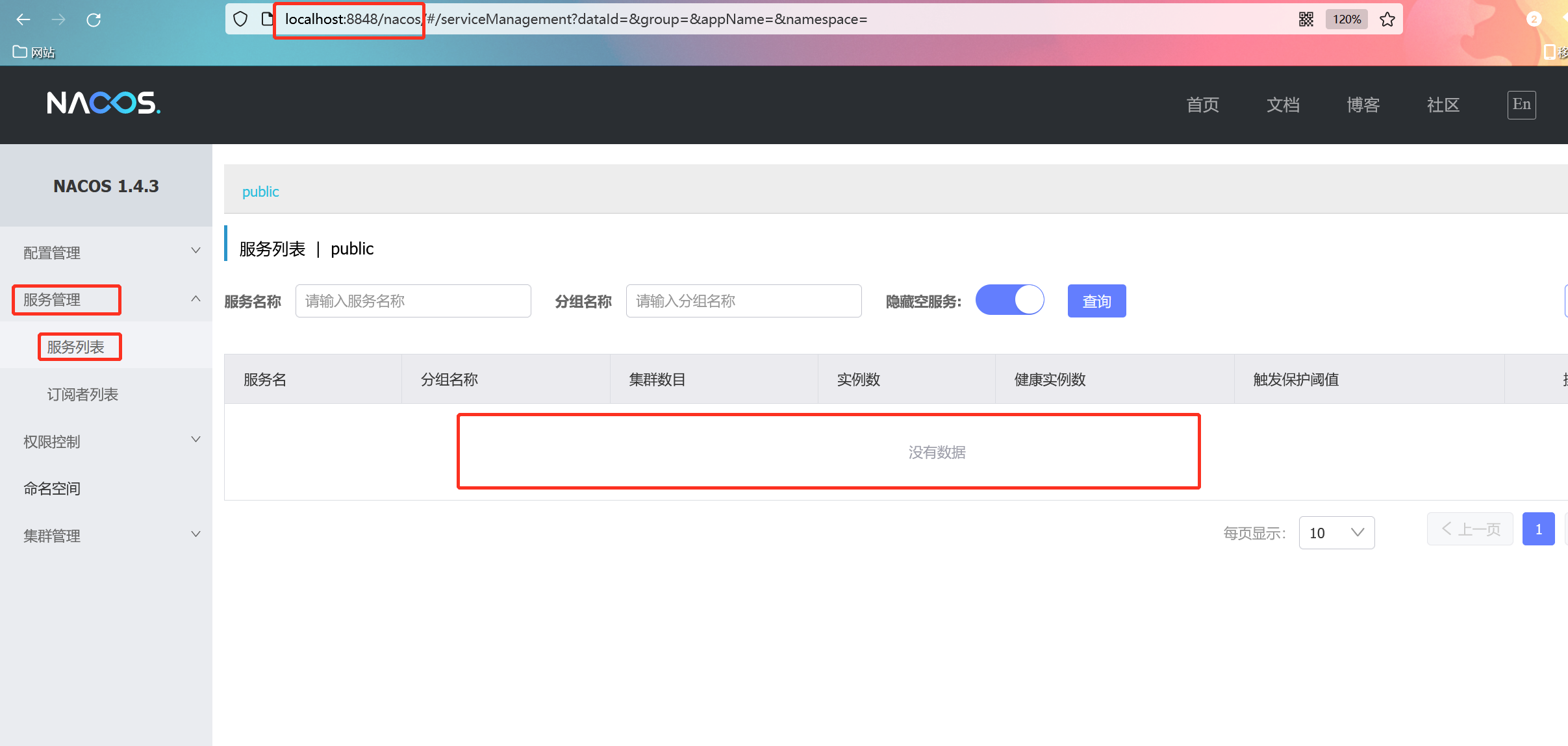Click the browser address bar URL
This screenshot has width=1568, height=746.
point(576,19)
